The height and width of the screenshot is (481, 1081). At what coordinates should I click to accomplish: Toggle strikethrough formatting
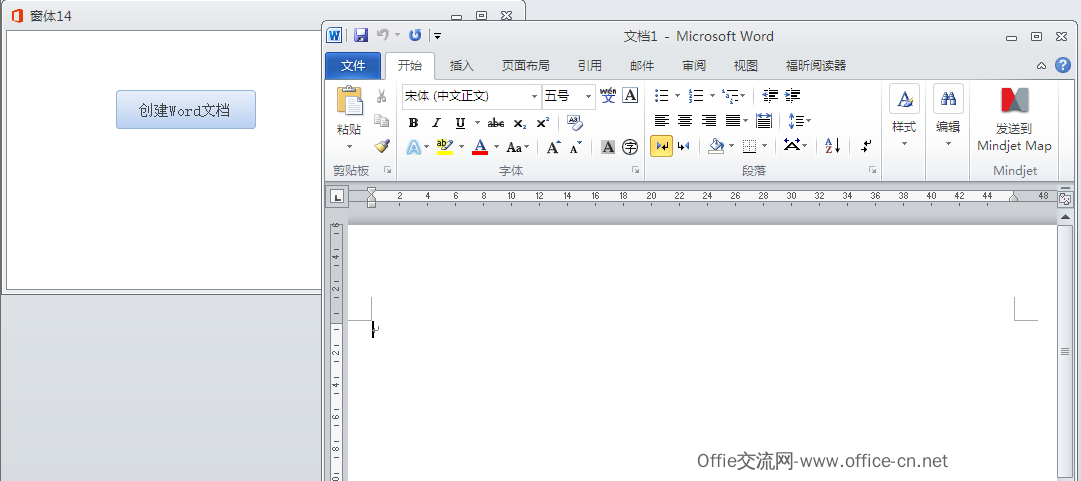click(x=496, y=123)
